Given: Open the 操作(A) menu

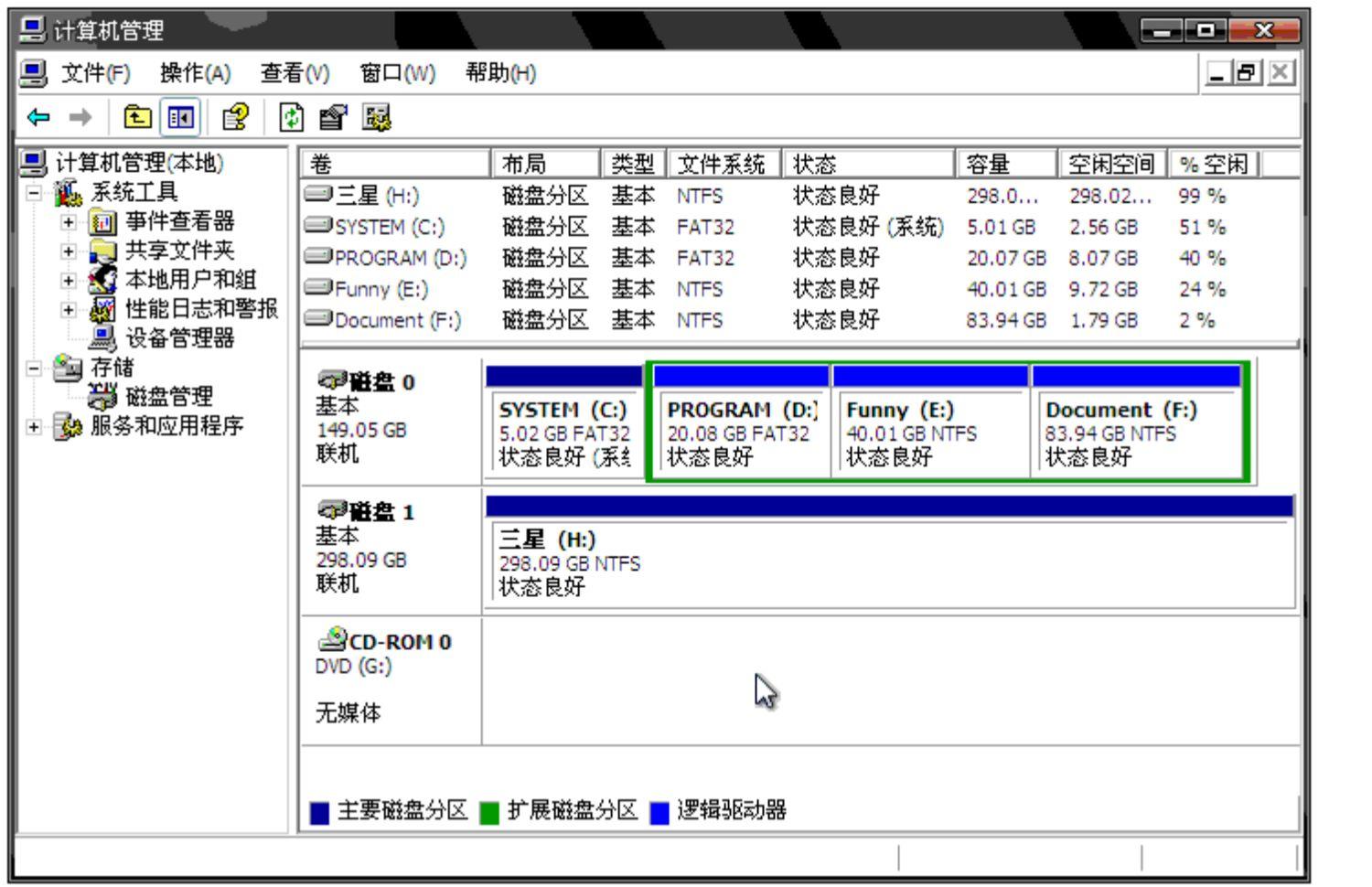Looking at the screenshot, I should [195, 73].
